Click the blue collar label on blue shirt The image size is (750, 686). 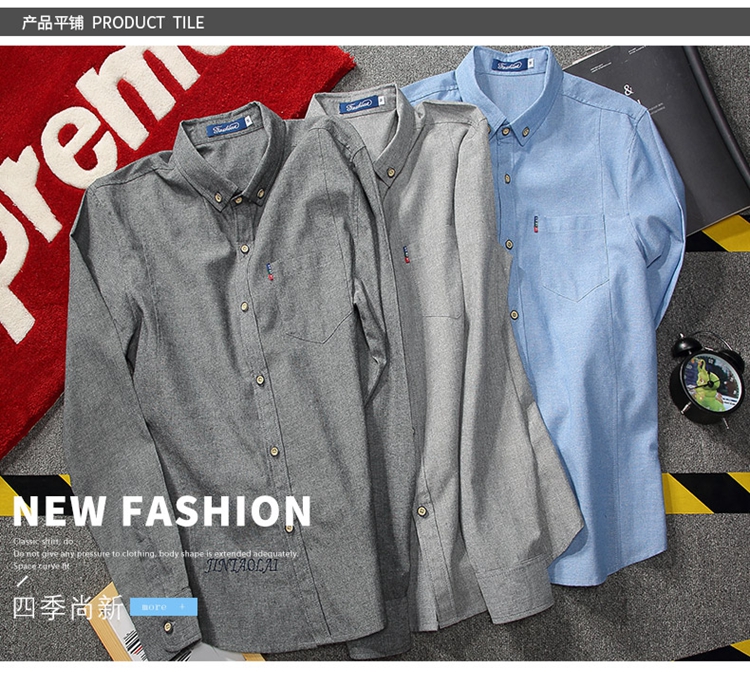[513, 65]
